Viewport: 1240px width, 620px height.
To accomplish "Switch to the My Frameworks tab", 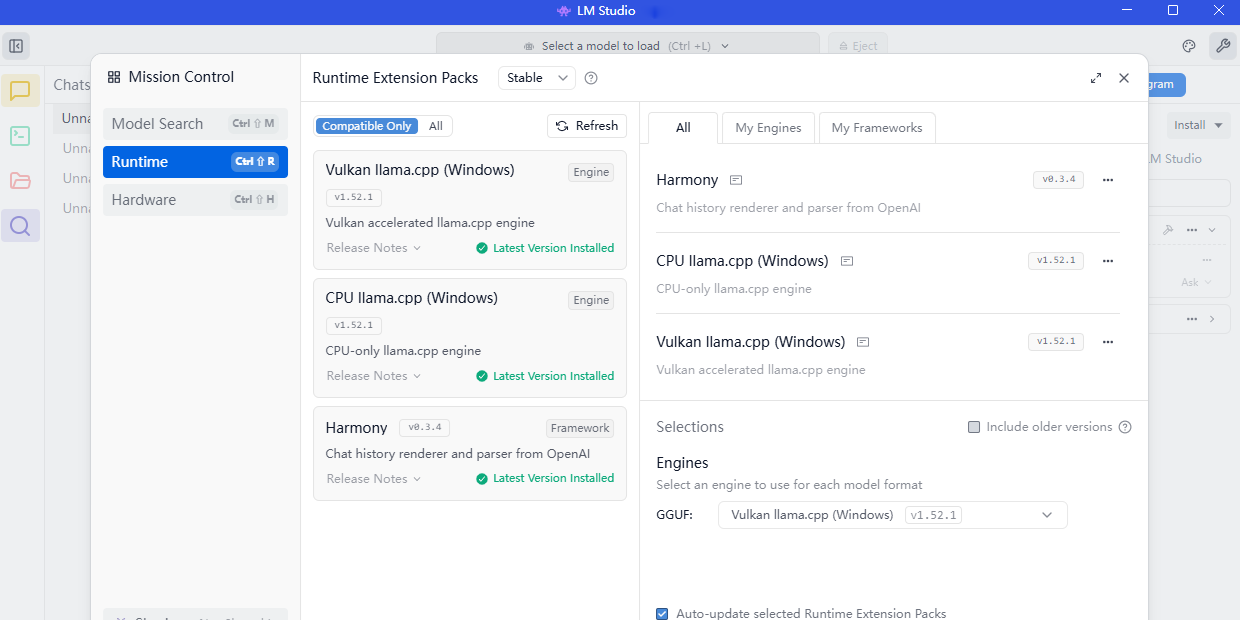I will (876, 128).
